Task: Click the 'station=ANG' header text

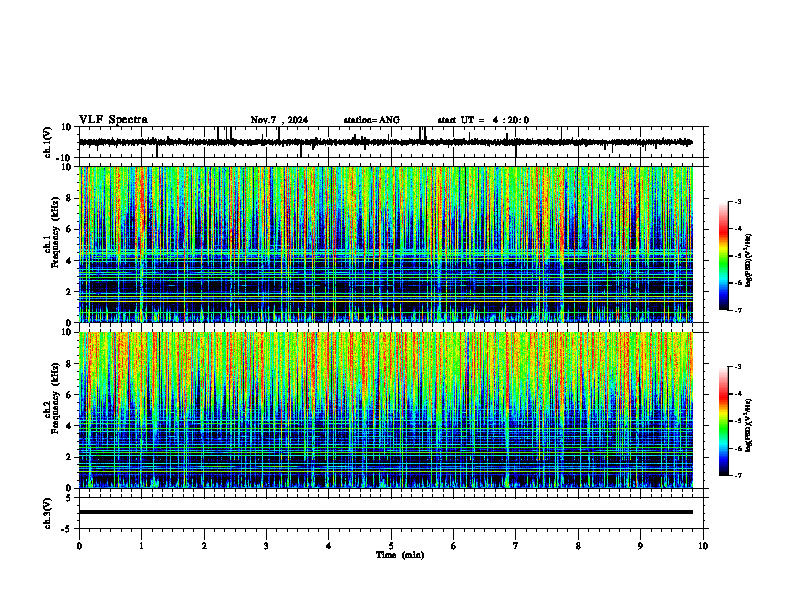Action: click(x=372, y=120)
